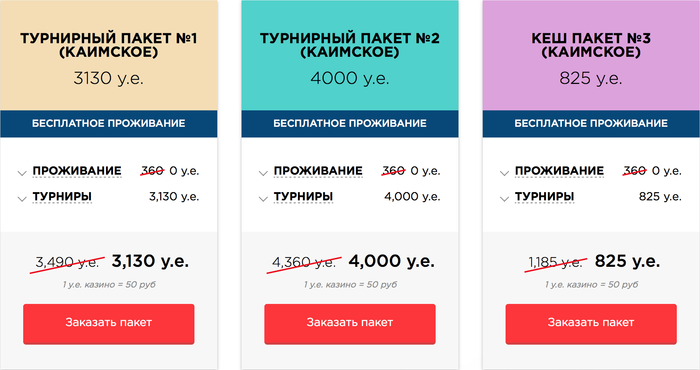Expand Турниры chevron in package №1
The width and height of the screenshot is (700, 370).
(22, 199)
